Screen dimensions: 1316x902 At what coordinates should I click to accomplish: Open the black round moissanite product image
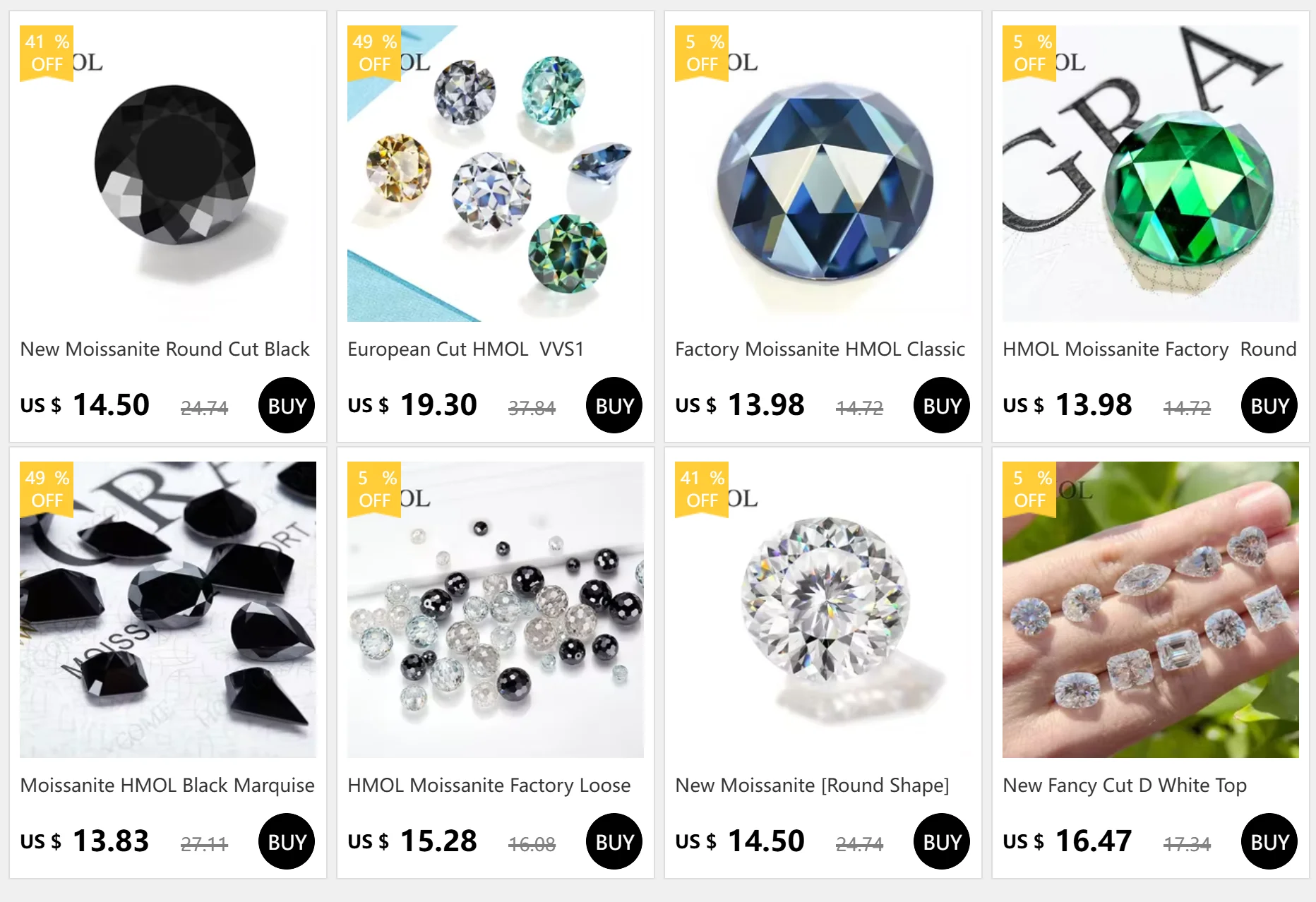click(x=168, y=174)
